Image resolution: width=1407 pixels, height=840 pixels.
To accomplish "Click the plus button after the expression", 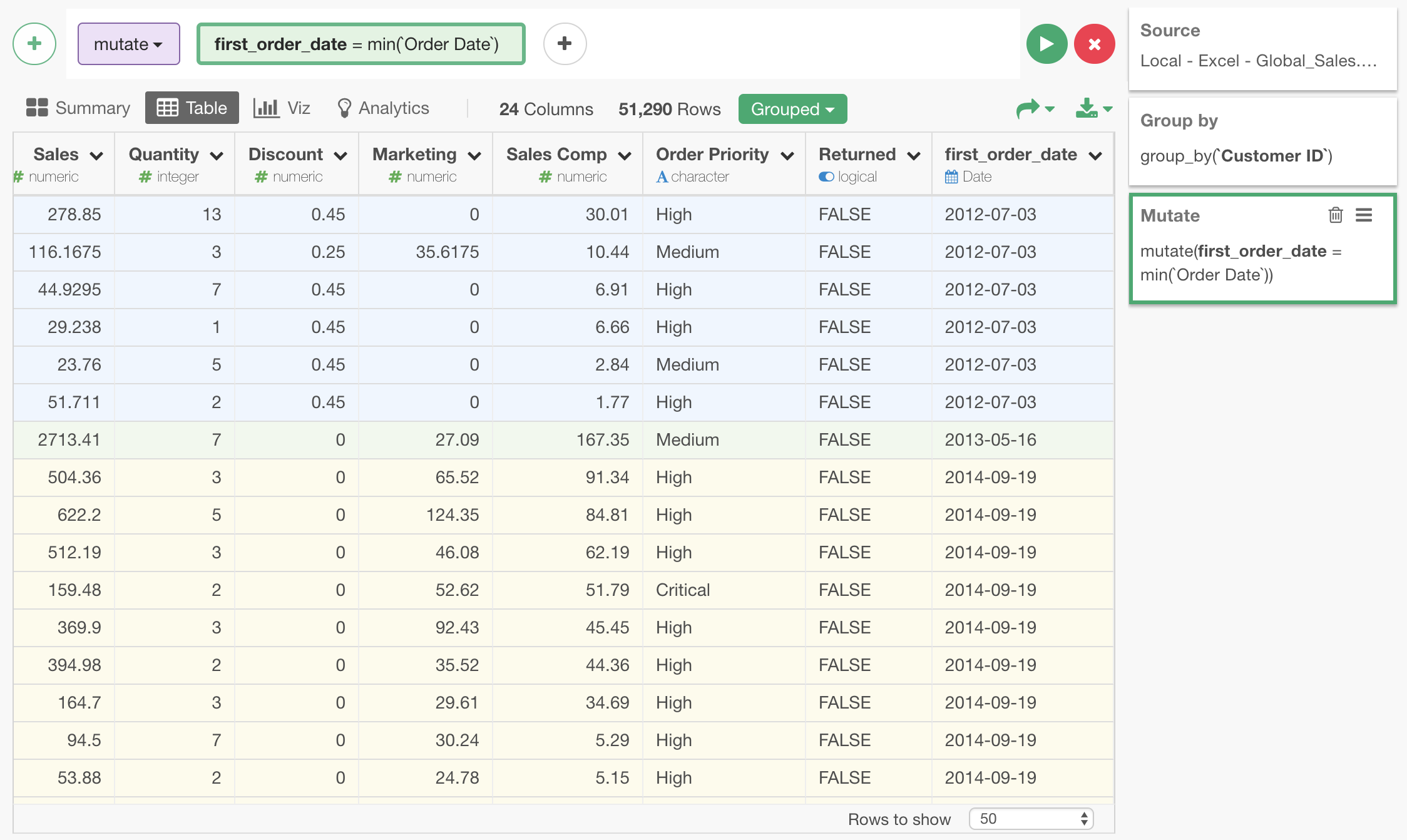I will click(565, 44).
